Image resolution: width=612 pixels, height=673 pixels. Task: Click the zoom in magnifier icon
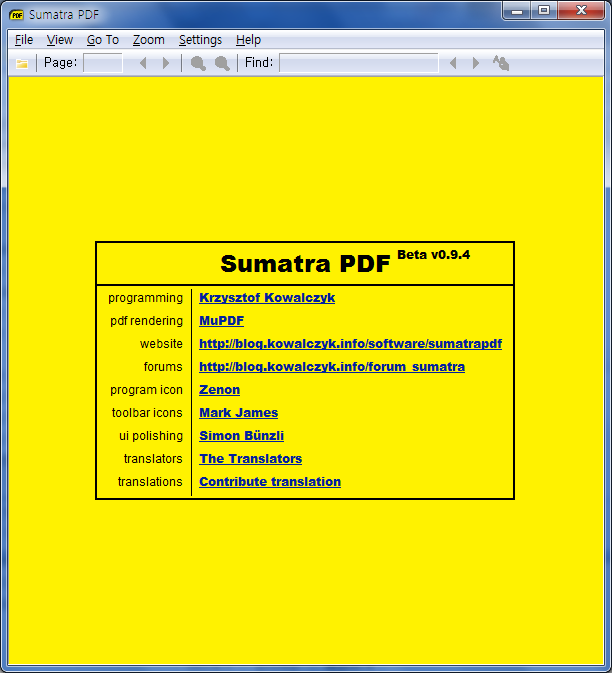pyautogui.click(x=222, y=64)
